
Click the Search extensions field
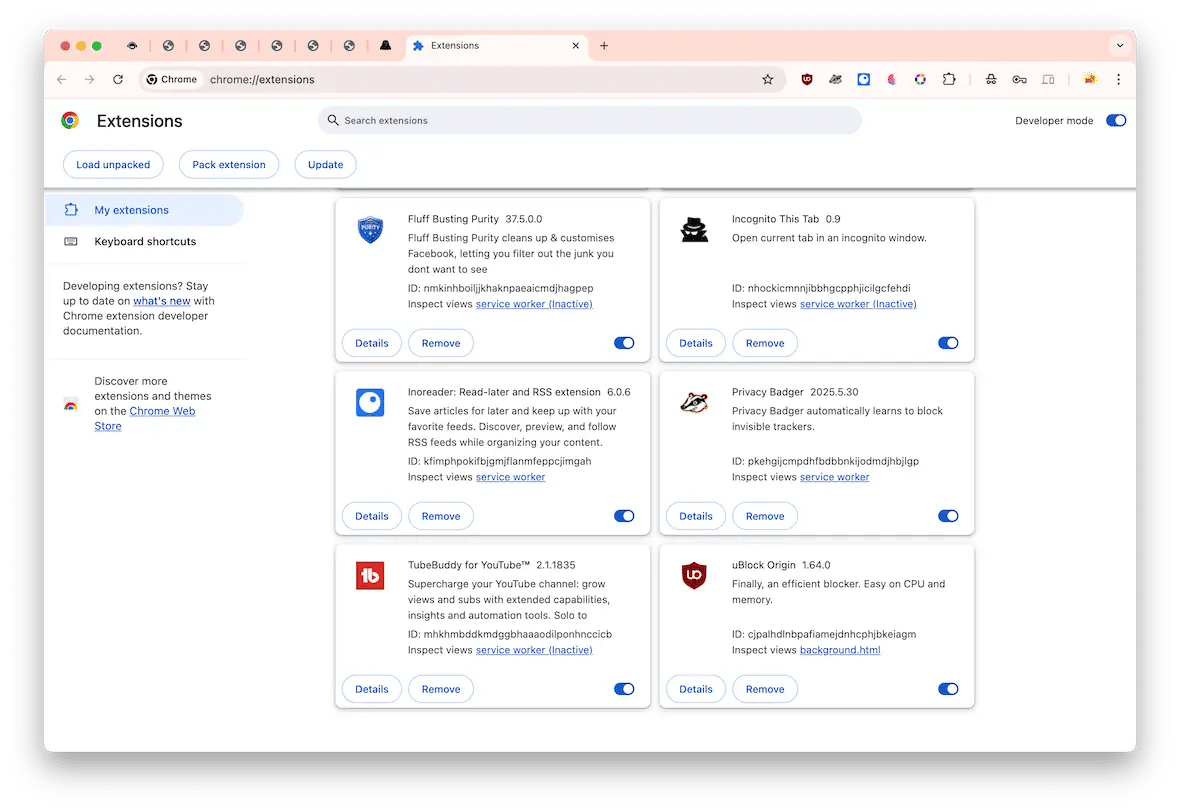[x=590, y=120]
